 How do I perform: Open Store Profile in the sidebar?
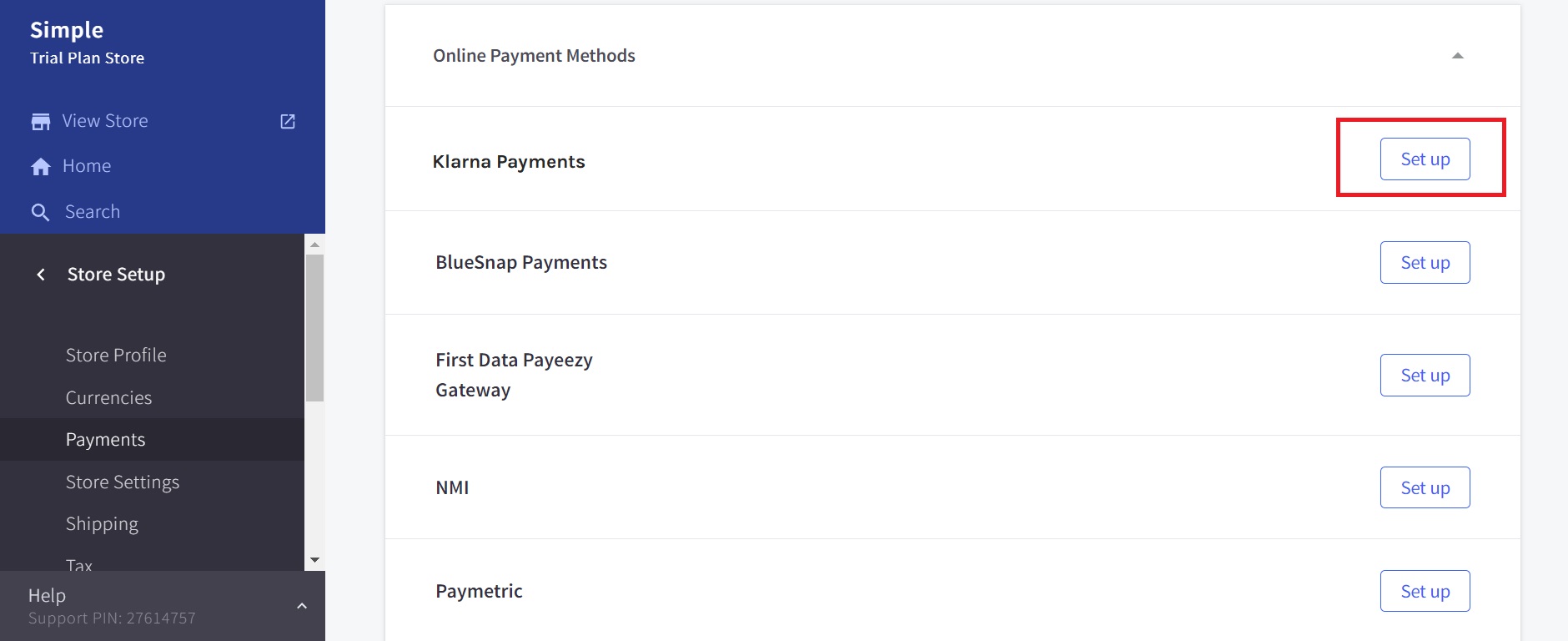[116, 356]
